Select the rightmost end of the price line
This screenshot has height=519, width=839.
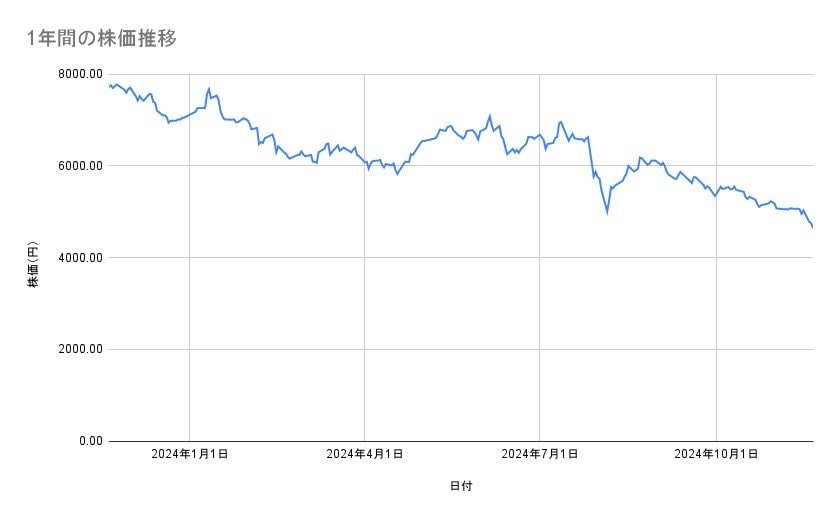tap(813, 227)
